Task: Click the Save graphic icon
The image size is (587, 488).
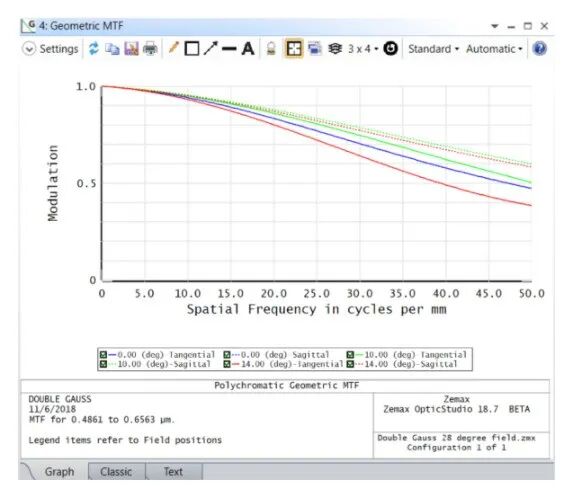Action: coord(131,49)
